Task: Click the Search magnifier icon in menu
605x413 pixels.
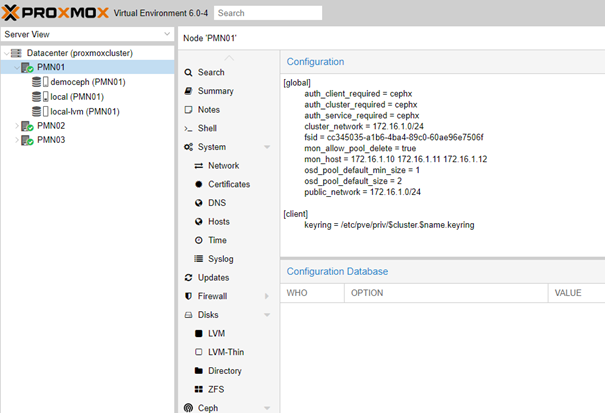Action: click(x=188, y=73)
